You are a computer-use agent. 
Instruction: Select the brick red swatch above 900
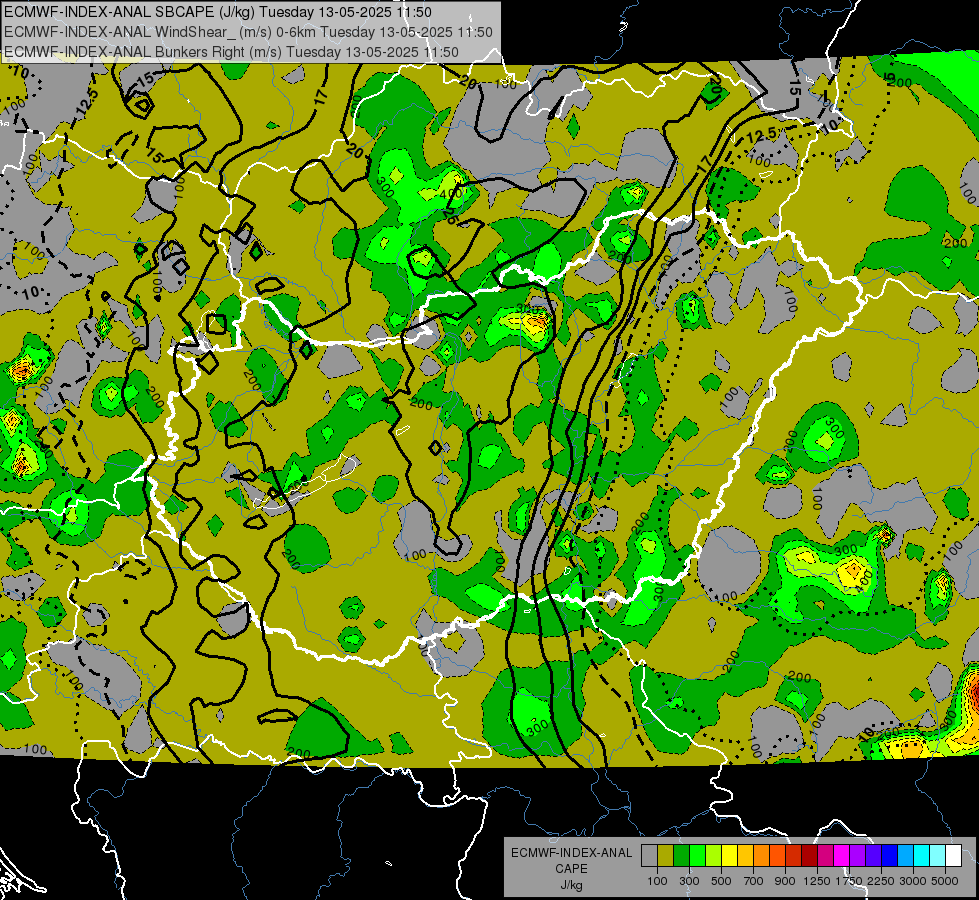(794, 856)
